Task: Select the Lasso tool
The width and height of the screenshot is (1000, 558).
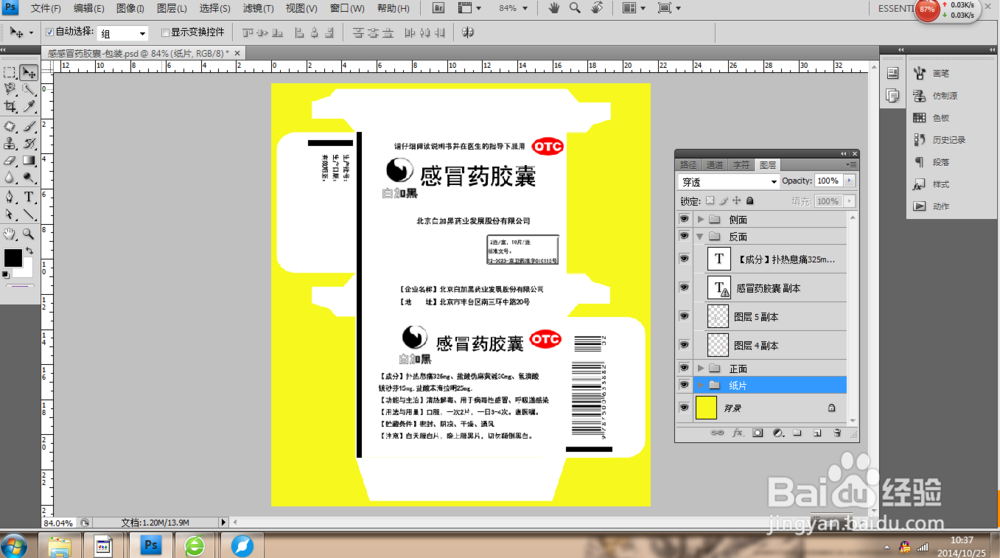Action: click(10, 89)
